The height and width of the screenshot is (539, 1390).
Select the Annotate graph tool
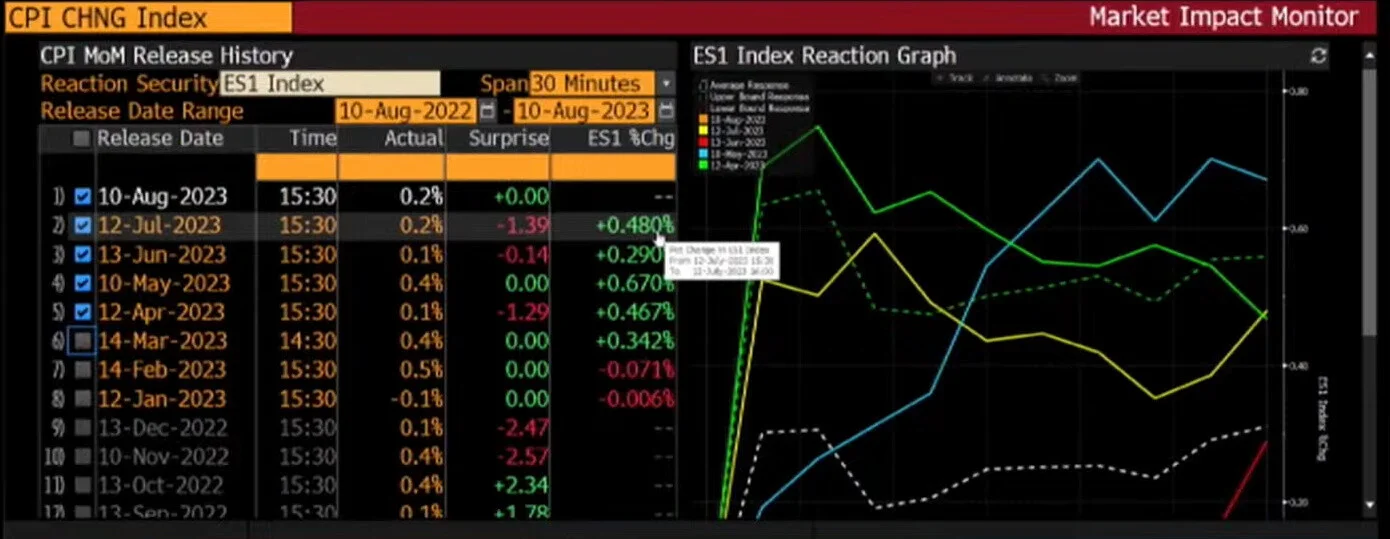click(x=1011, y=77)
